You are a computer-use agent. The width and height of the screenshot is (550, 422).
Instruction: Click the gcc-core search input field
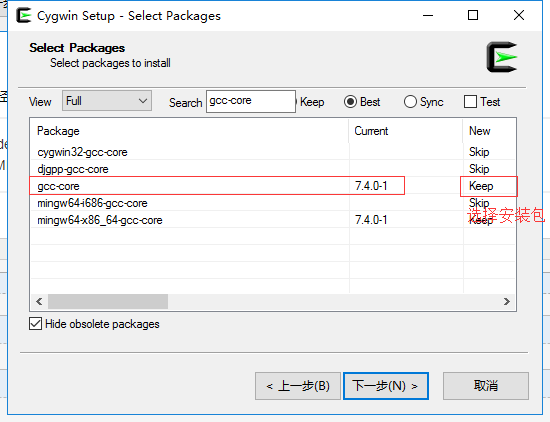(251, 101)
